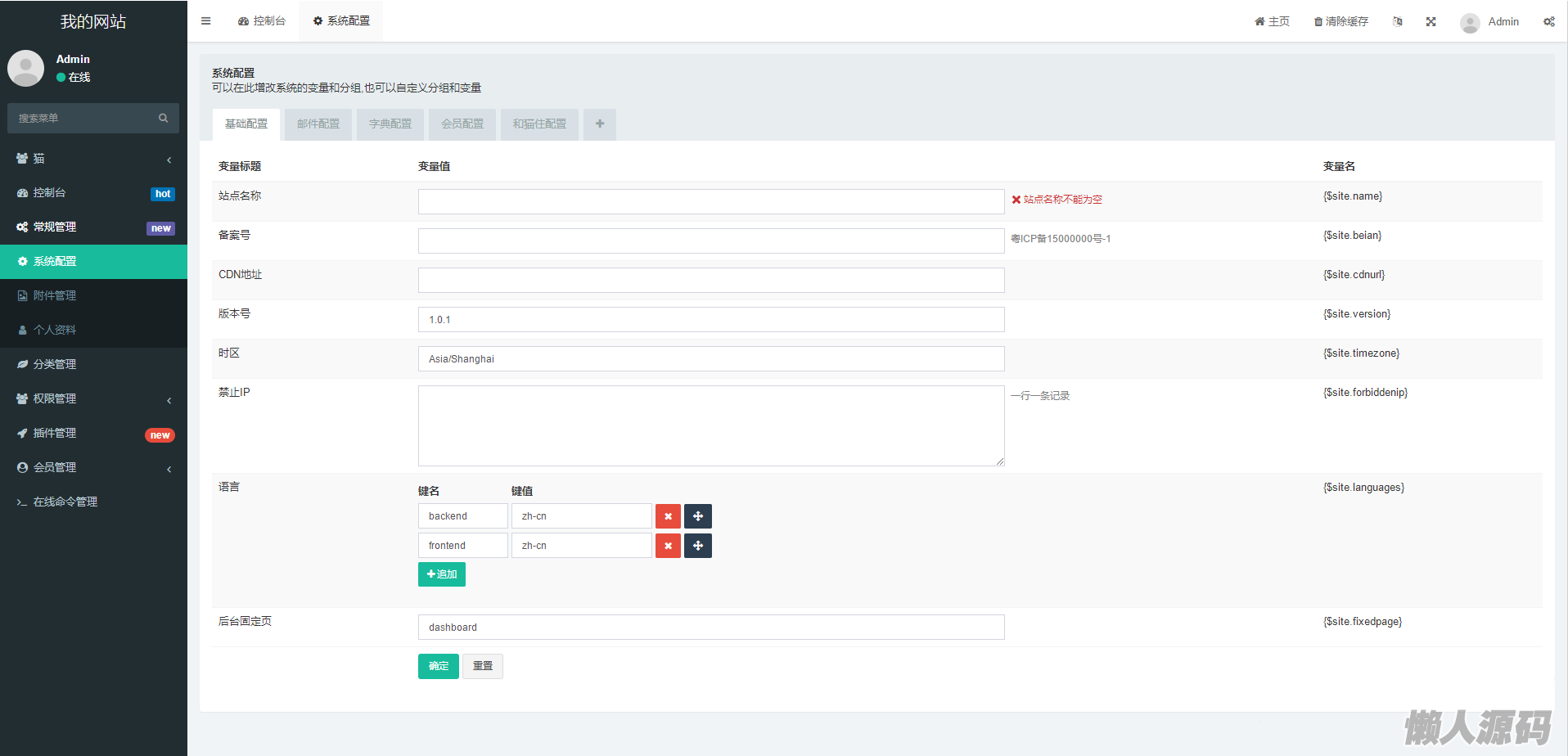Viewport: 1568px width, 756px height.
Task: Click the 站点名称 input field
Action: tap(710, 202)
